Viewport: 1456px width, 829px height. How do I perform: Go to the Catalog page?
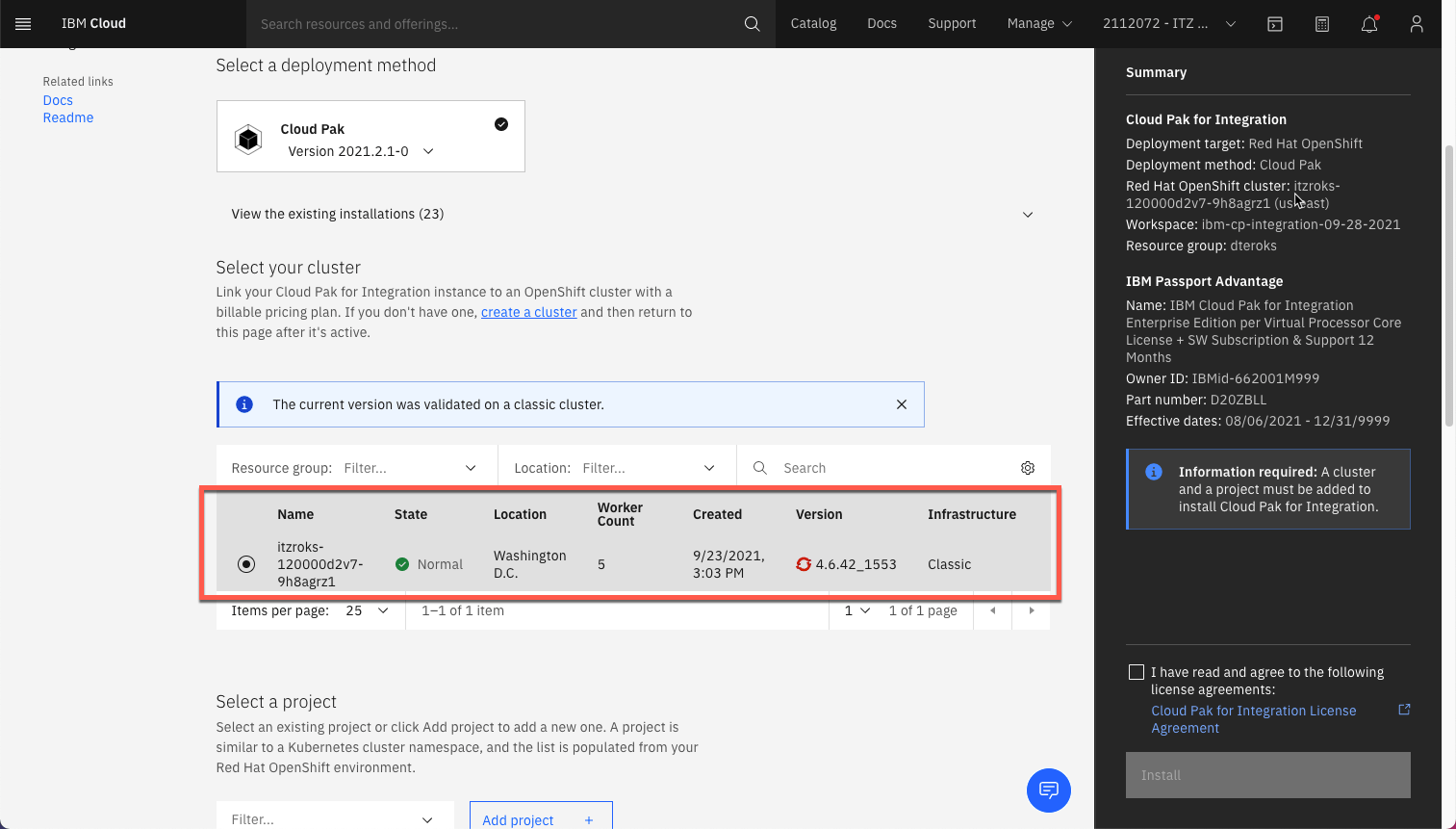812,23
